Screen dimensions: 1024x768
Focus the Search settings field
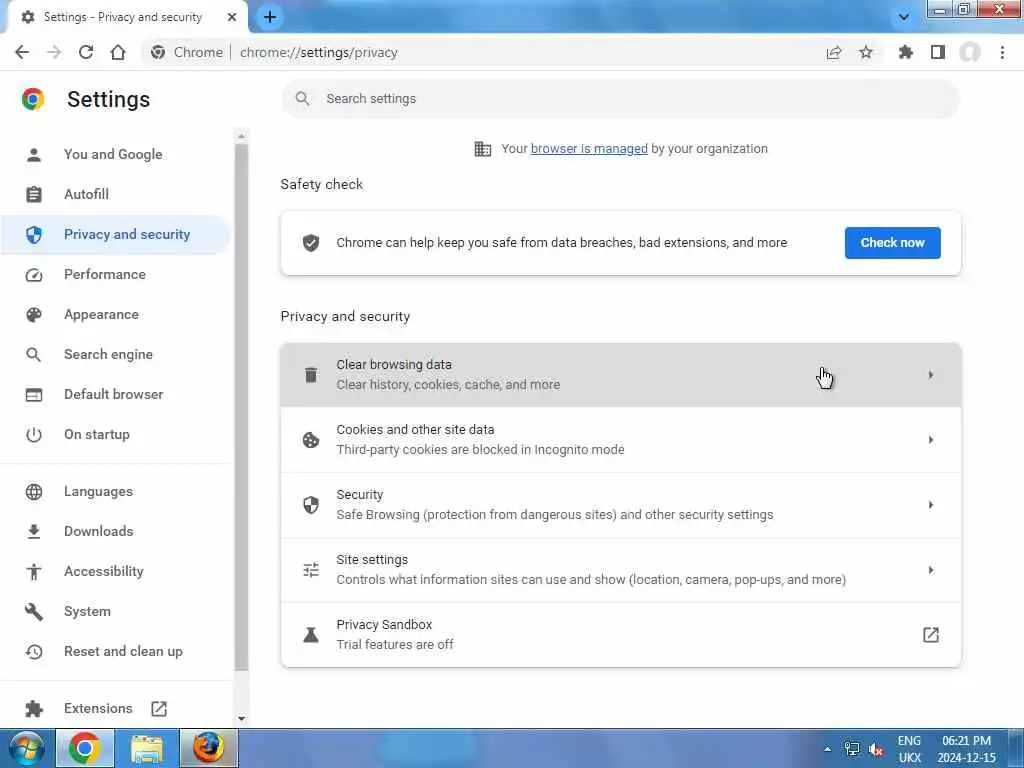coord(620,99)
